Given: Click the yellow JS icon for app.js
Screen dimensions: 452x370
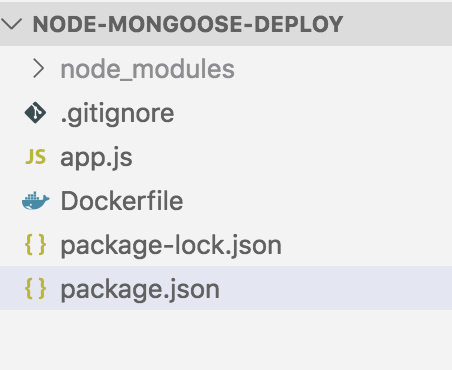Looking at the screenshot, I should point(36,157).
